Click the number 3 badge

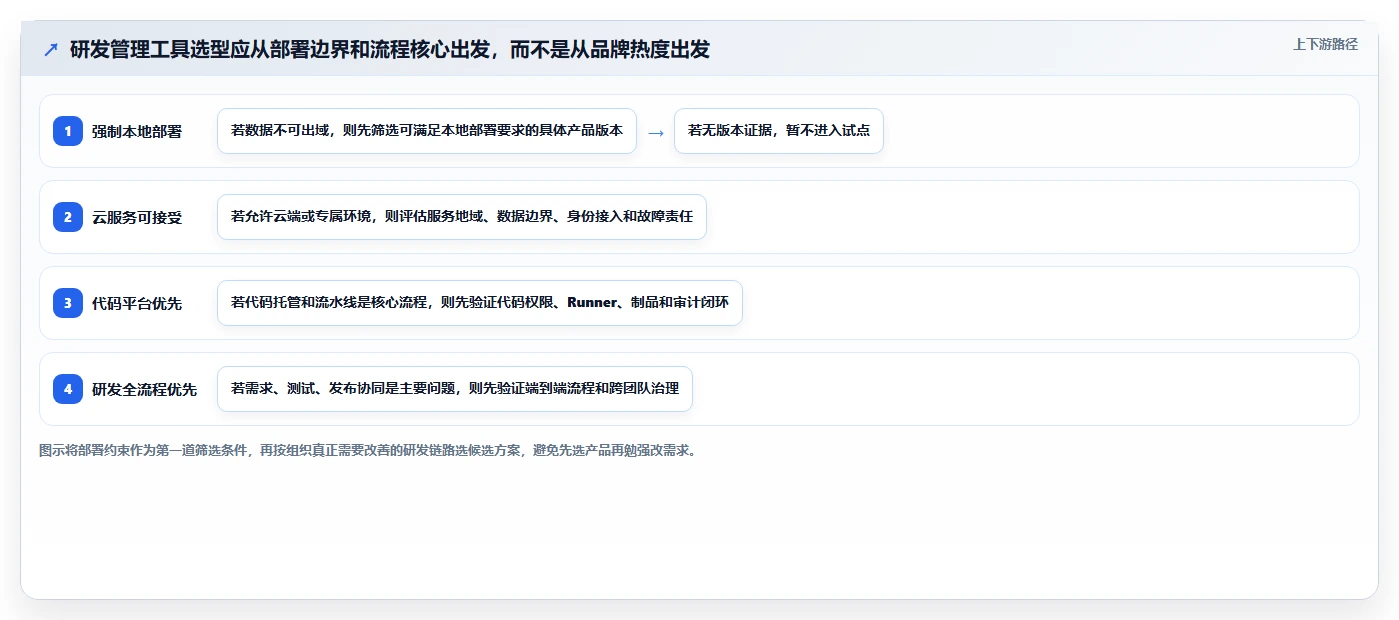click(68, 303)
